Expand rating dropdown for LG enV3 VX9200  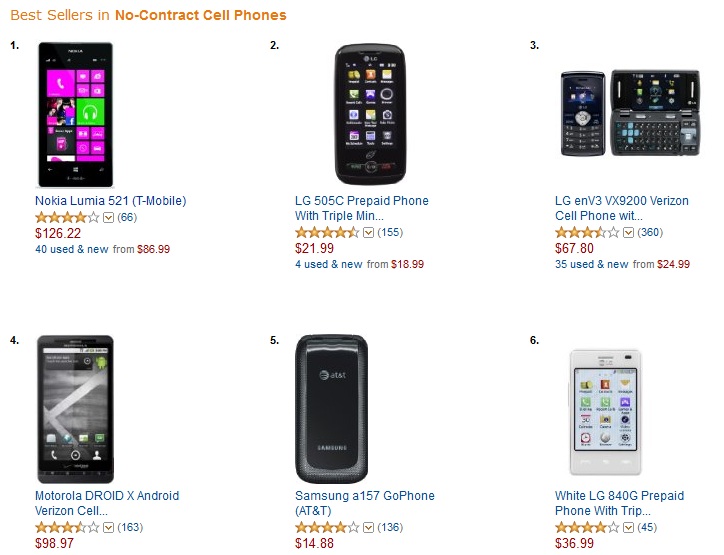629,232
